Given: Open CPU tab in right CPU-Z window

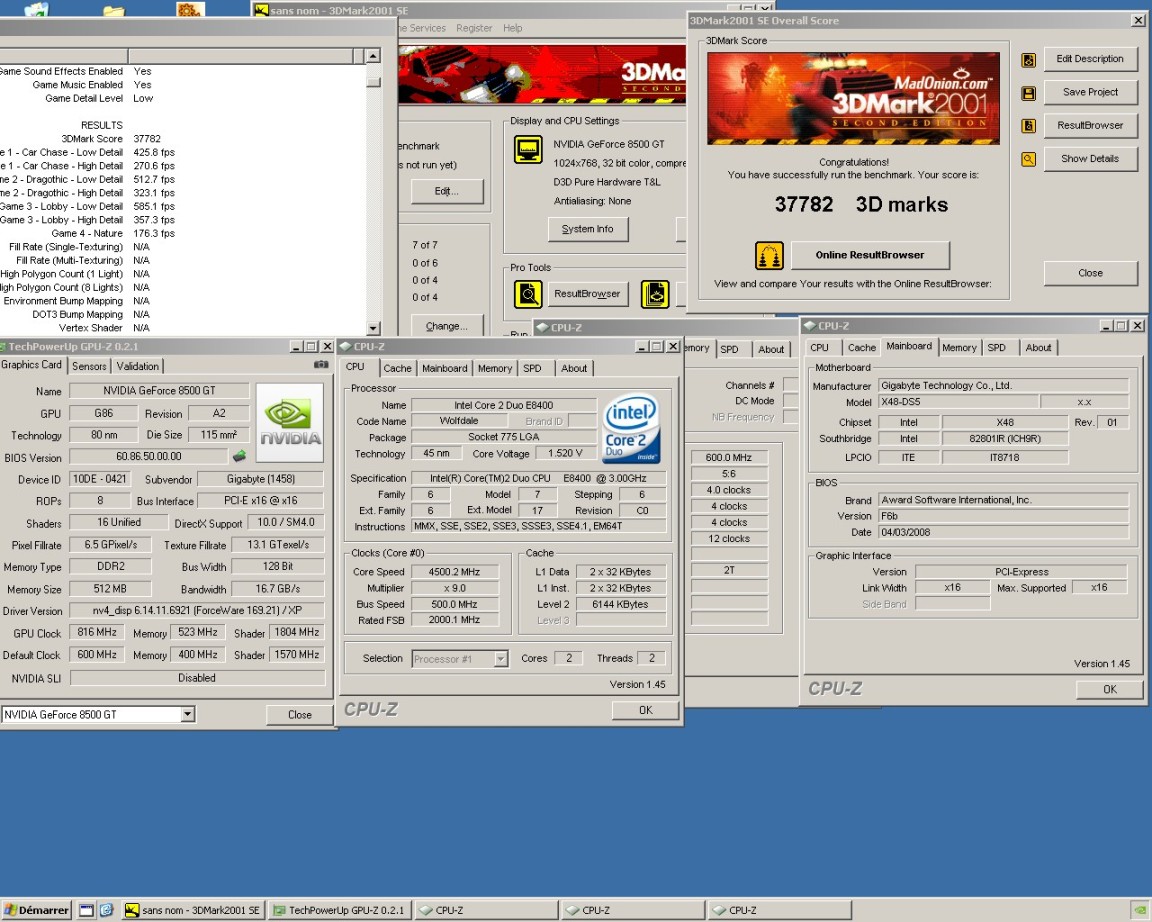Looking at the screenshot, I should coord(820,347).
